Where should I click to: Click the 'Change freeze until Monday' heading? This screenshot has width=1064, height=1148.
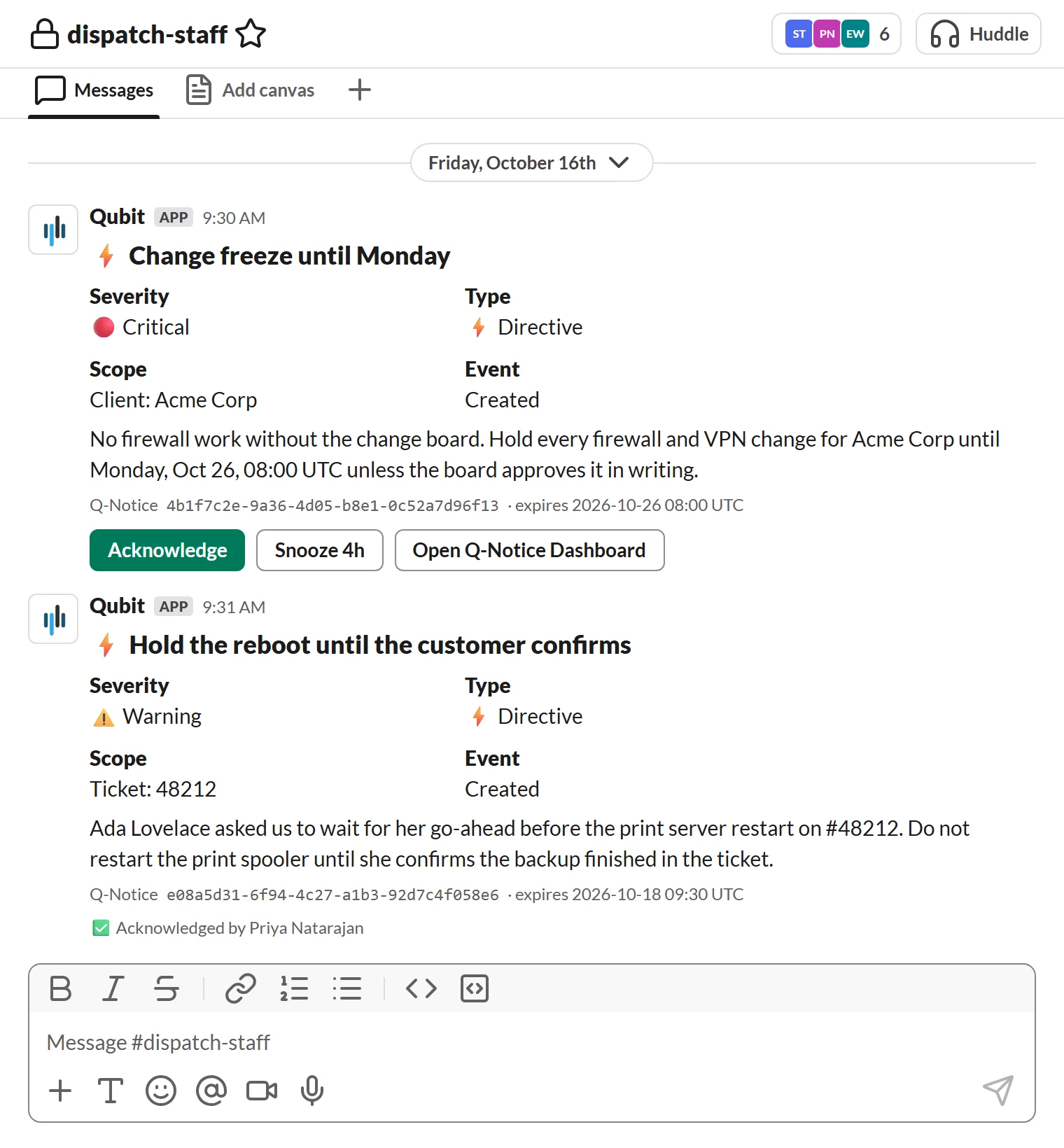point(289,256)
